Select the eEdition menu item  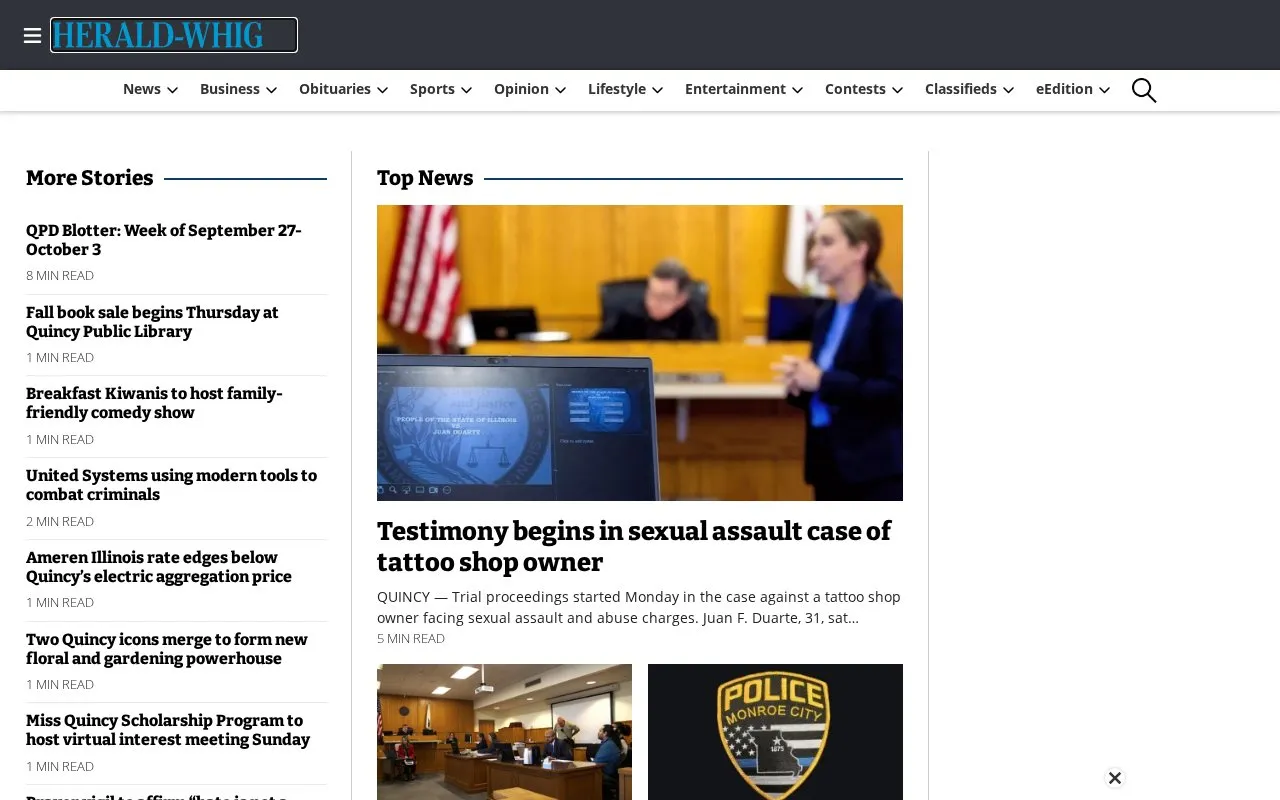pos(1064,89)
